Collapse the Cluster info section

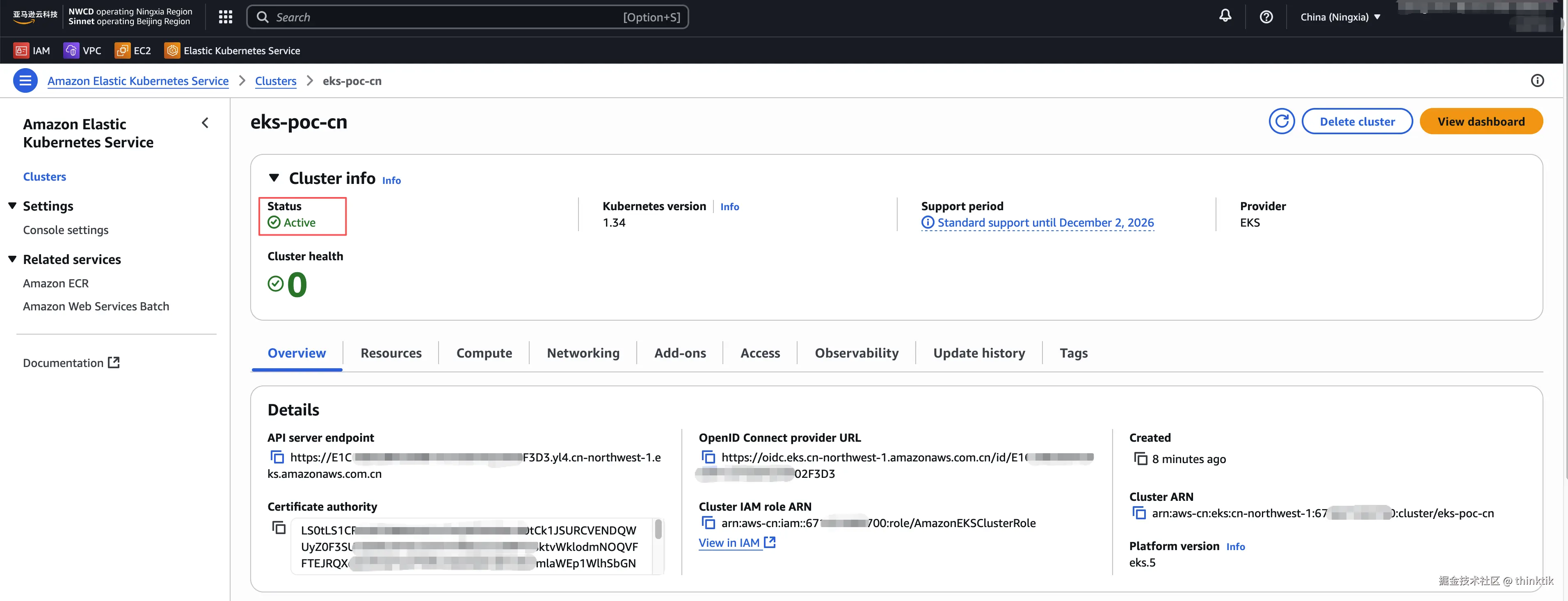click(274, 178)
